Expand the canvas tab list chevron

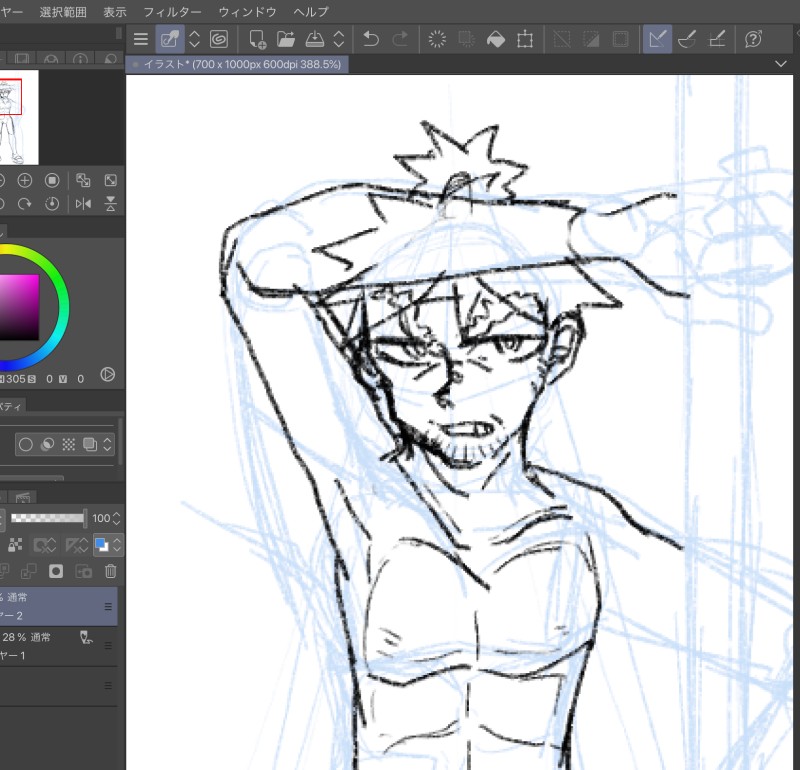[x=781, y=64]
